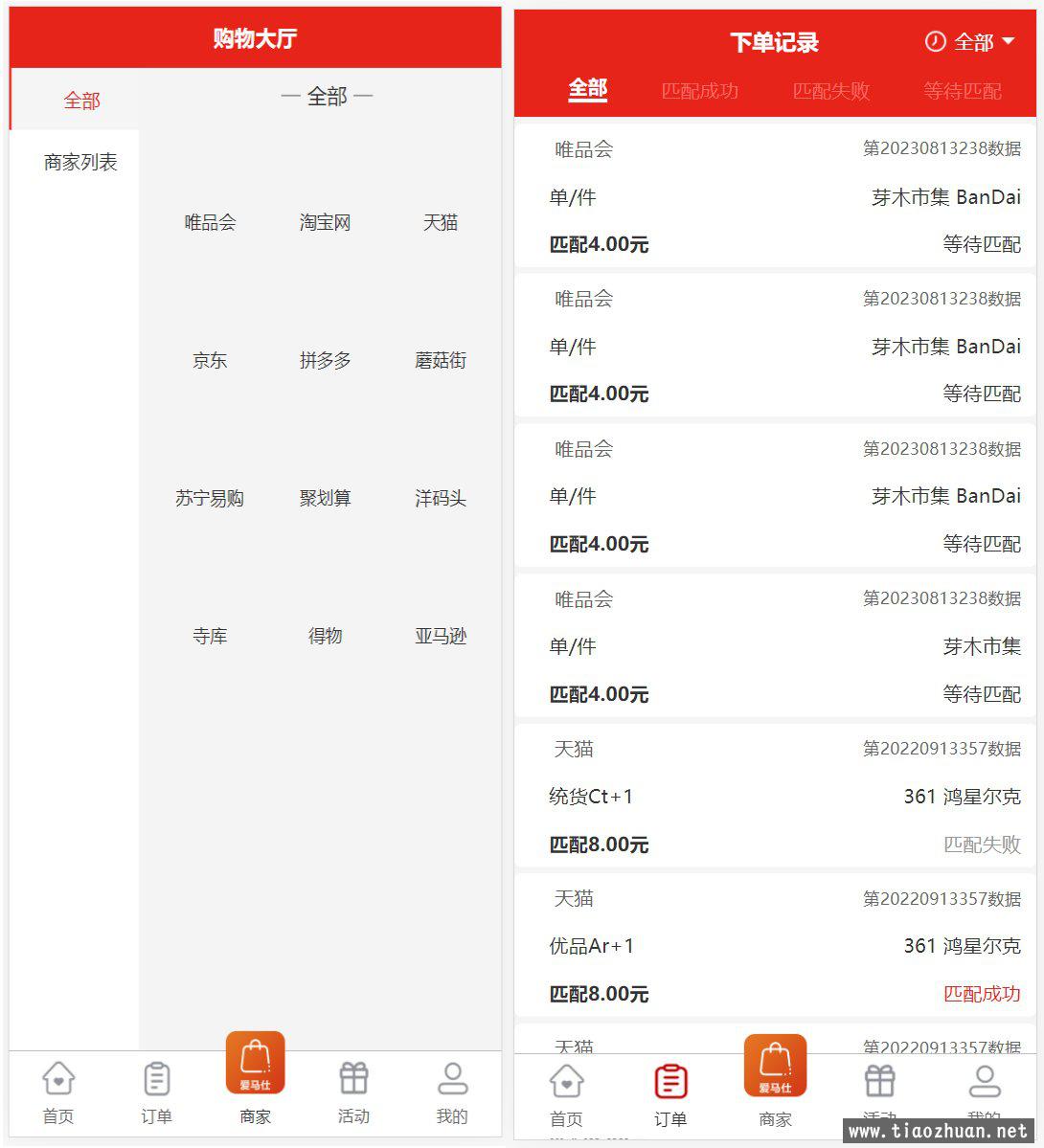Screen dimensions: 1044x1148
Task: Tap the 首页 home icon in left screen
Action: (x=58, y=1078)
